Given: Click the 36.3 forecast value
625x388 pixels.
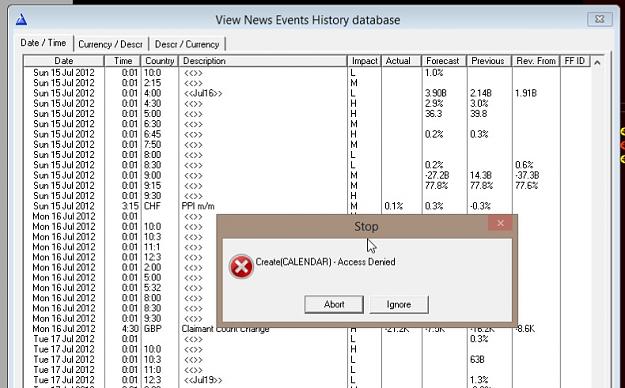Looking at the screenshot, I should [433, 114].
